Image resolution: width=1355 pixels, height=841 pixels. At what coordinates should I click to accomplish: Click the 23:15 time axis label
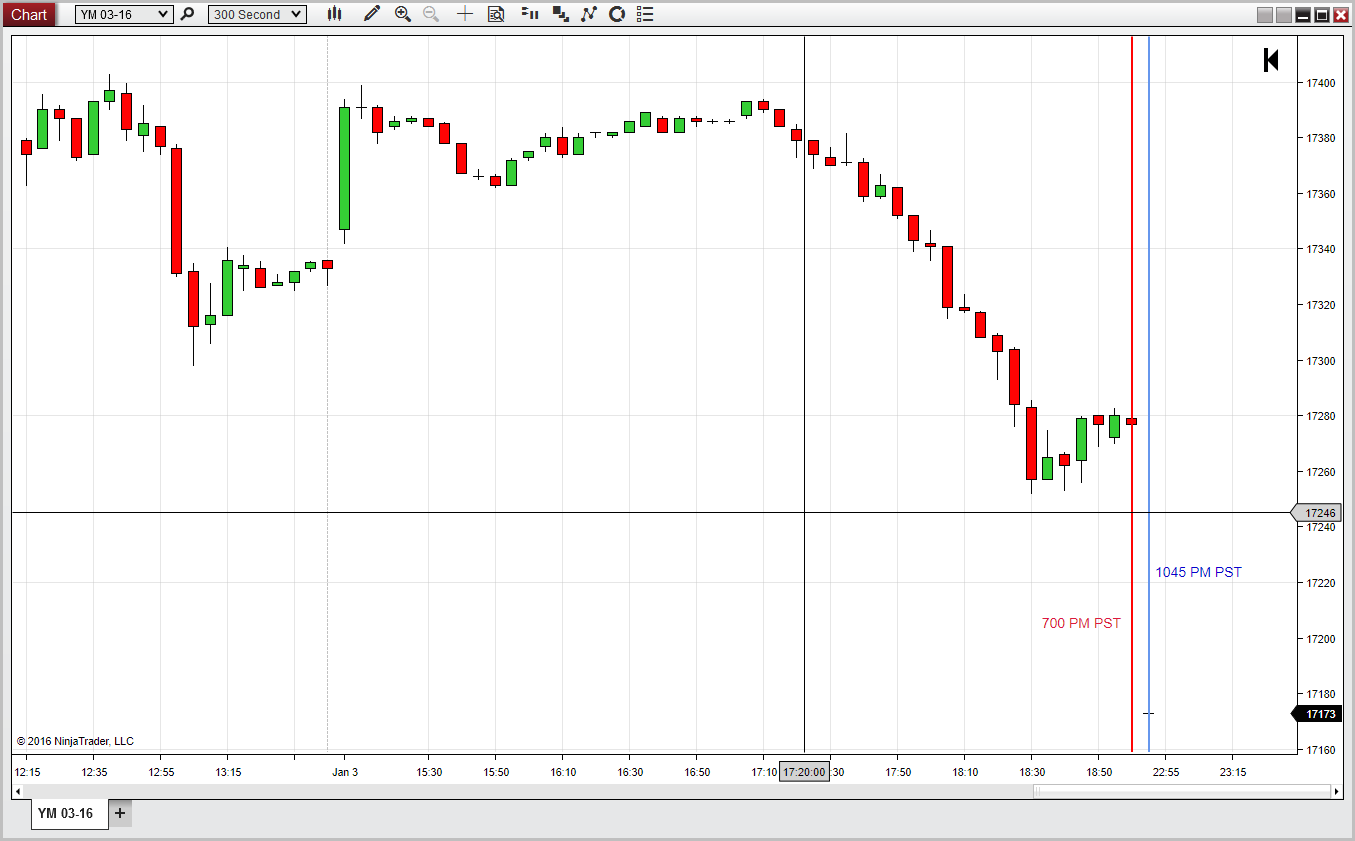pyautogui.click(x=1233, y=772)
